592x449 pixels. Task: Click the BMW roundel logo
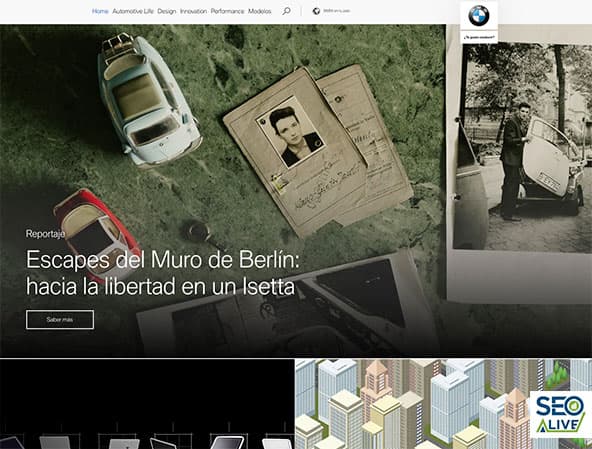click(479, 16)
